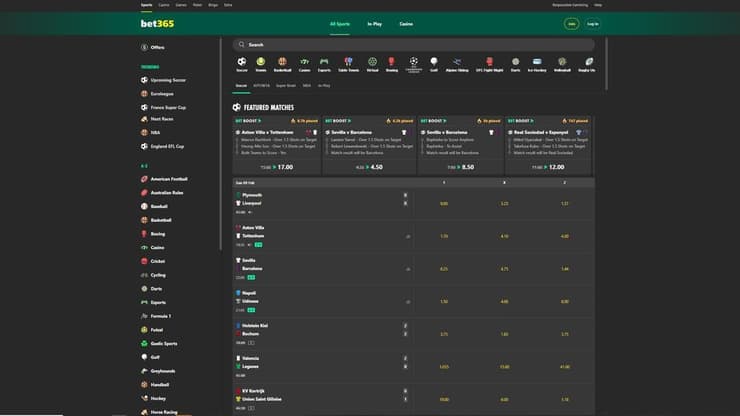Image resolution: width=740 pixels, height=416 pixels.
Task: Open the Valencia v Leganes match
Action: (x=413, y=366)
